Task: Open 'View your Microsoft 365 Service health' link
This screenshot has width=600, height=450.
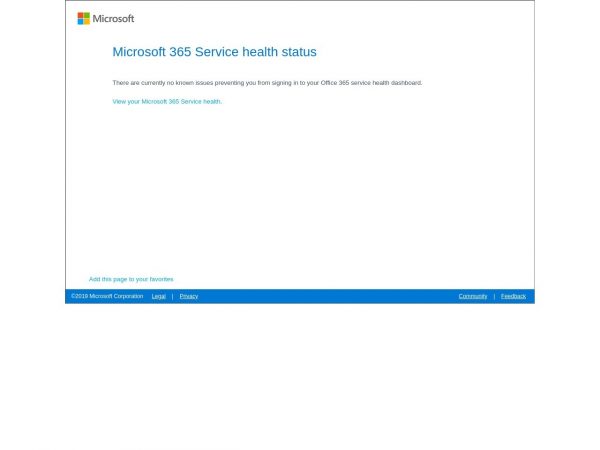Action: tap(167, 101)
